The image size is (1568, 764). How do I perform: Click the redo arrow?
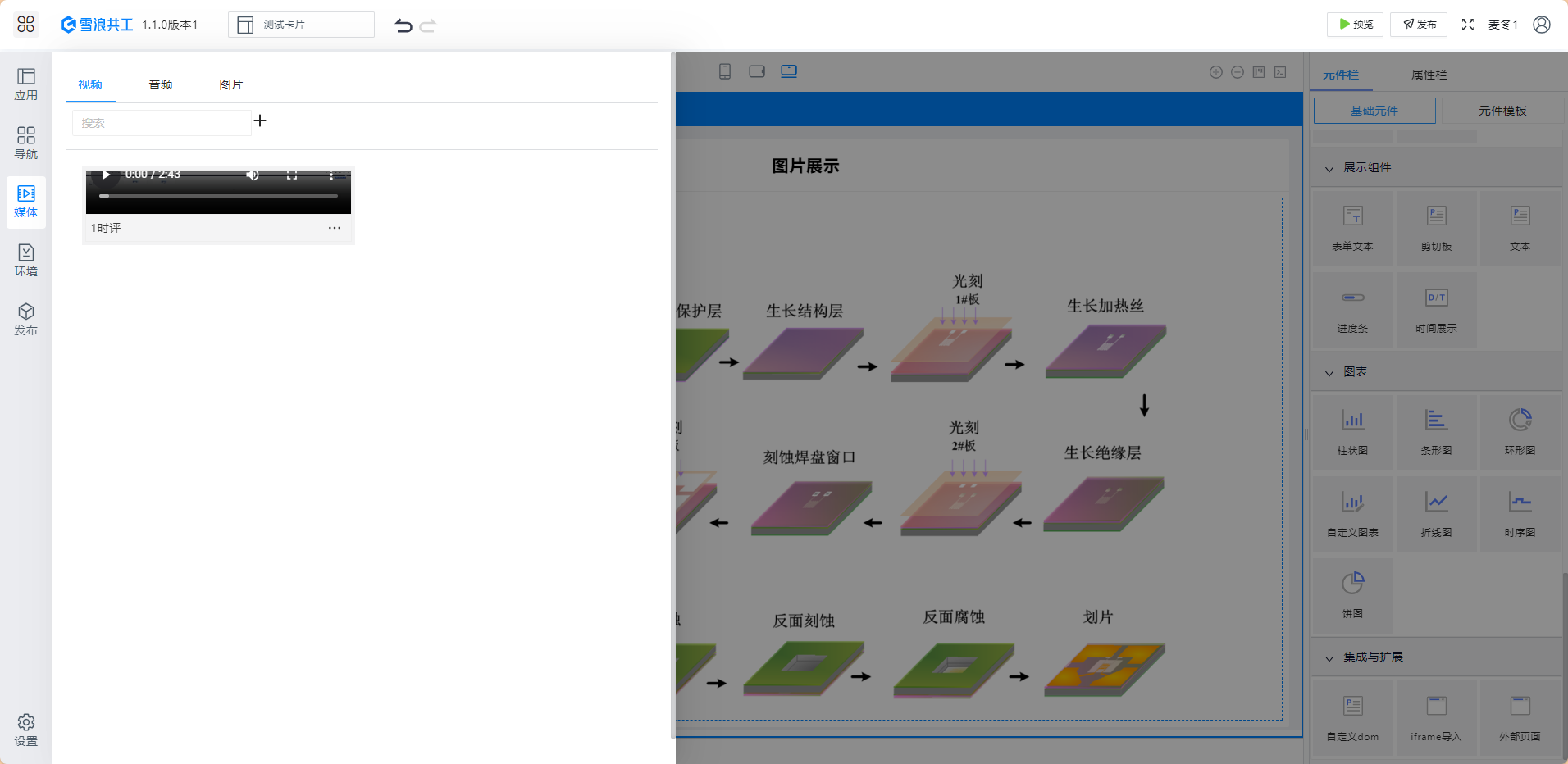tap(427, 25)
